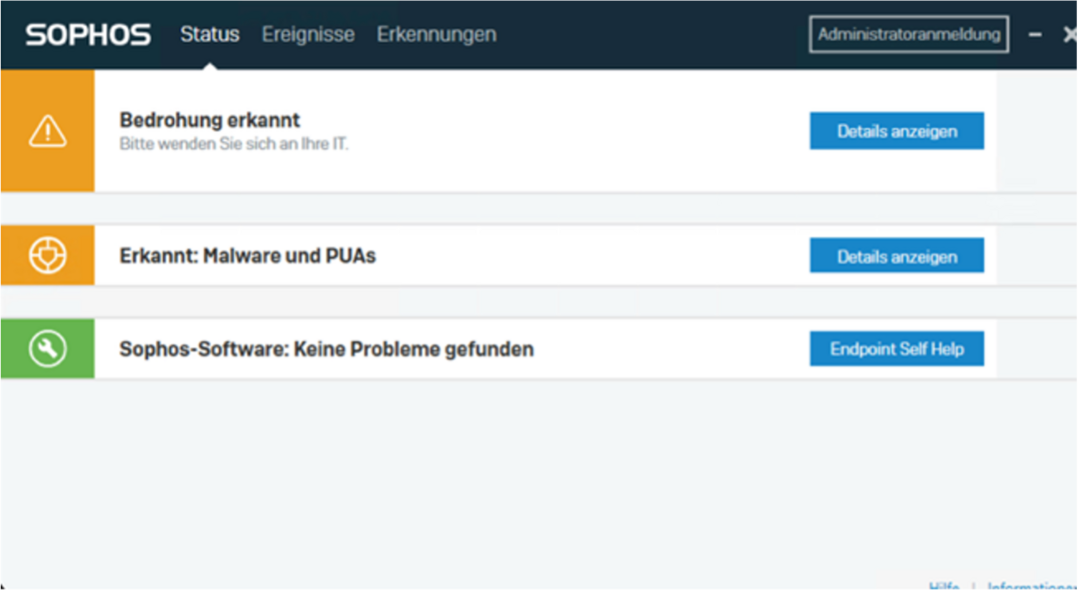Screen dimensions: 1080x592
Task: Click the SOPHOS logo
Action: click(87, 34)
